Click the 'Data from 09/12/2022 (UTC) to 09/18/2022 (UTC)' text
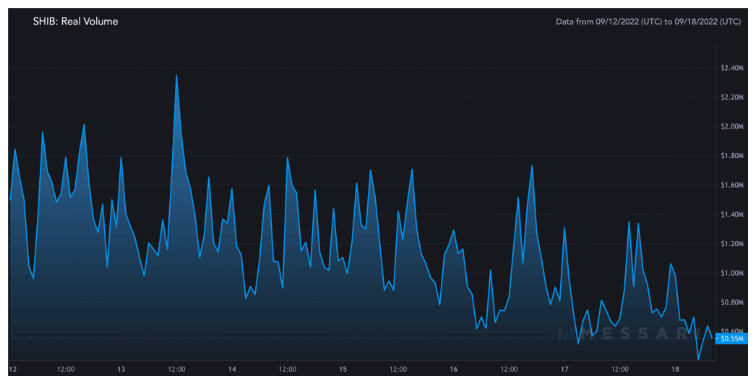756x381 pixels. 648,22
